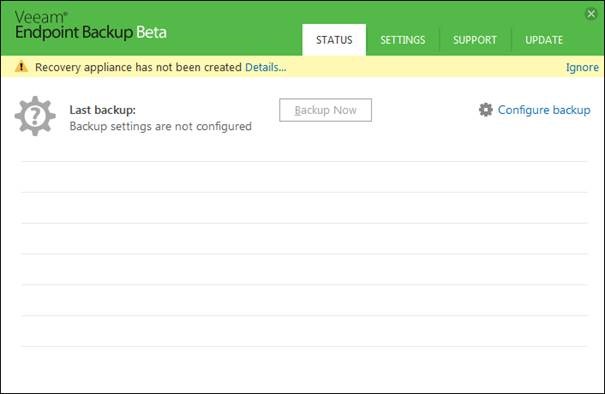Click the gray question-mark gear status icon
The height and width of the screenshot is (394, 605).
tap(35, 116)
